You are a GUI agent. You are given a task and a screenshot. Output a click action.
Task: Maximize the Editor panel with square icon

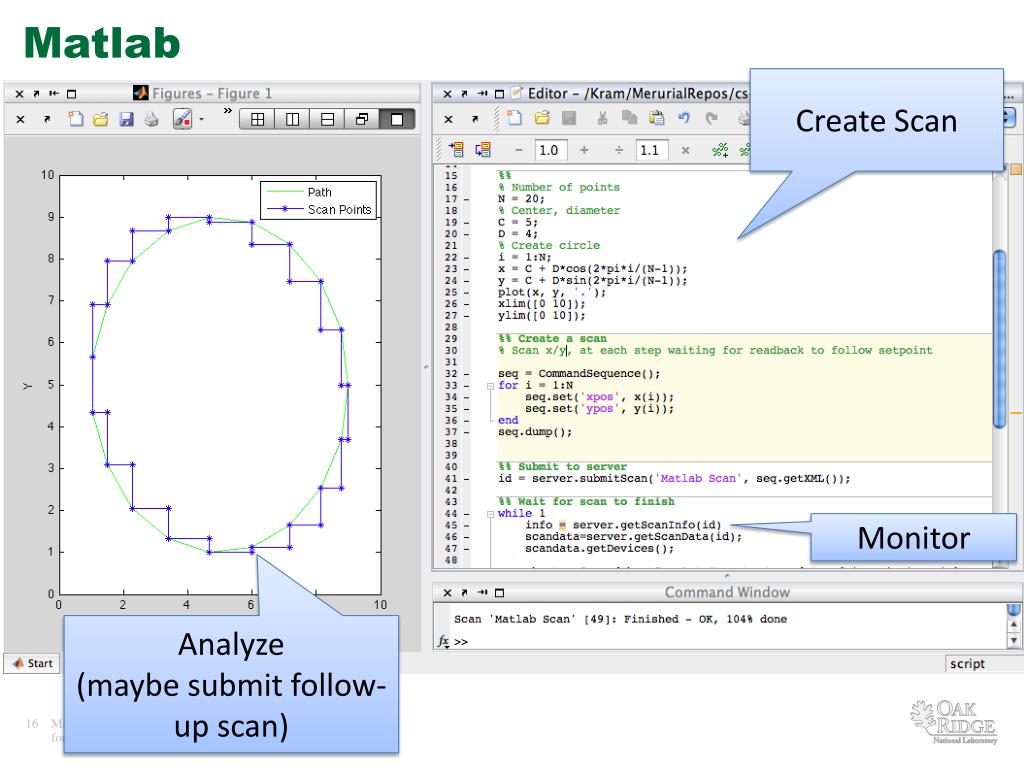pos(500,94)
